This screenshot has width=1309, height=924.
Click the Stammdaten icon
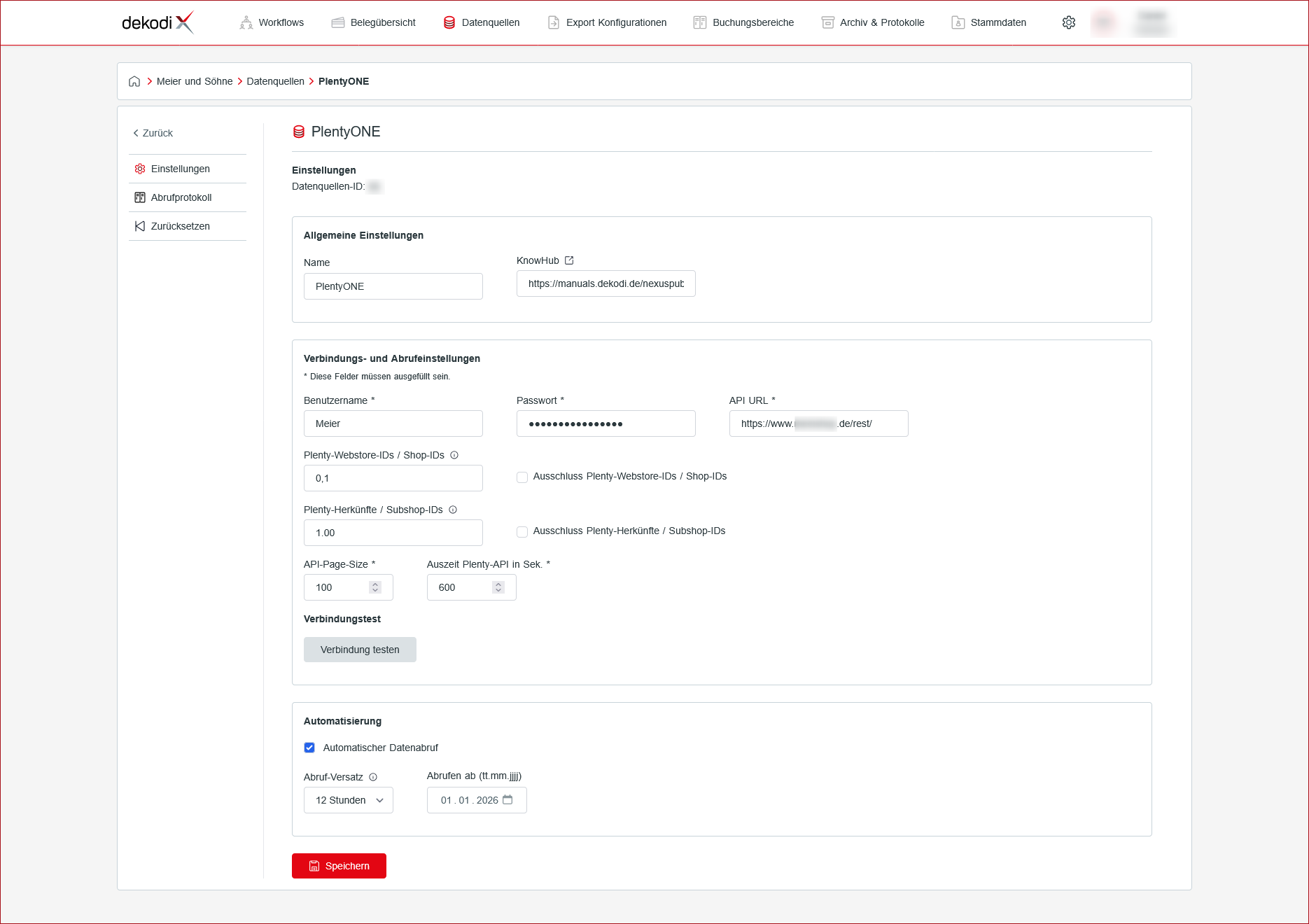[x=958, y=22]
